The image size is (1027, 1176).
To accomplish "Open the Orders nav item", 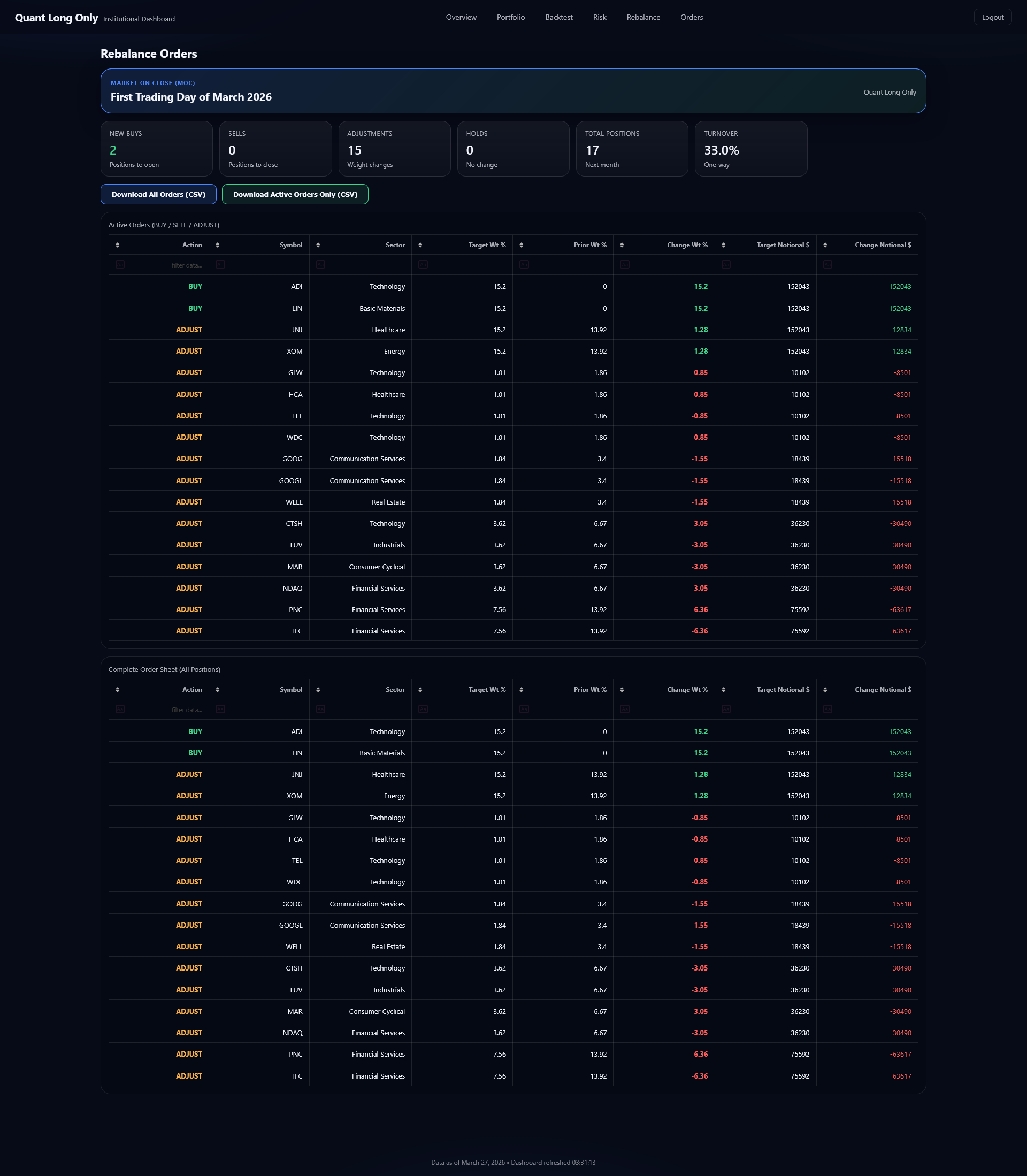I will (691, 17).
